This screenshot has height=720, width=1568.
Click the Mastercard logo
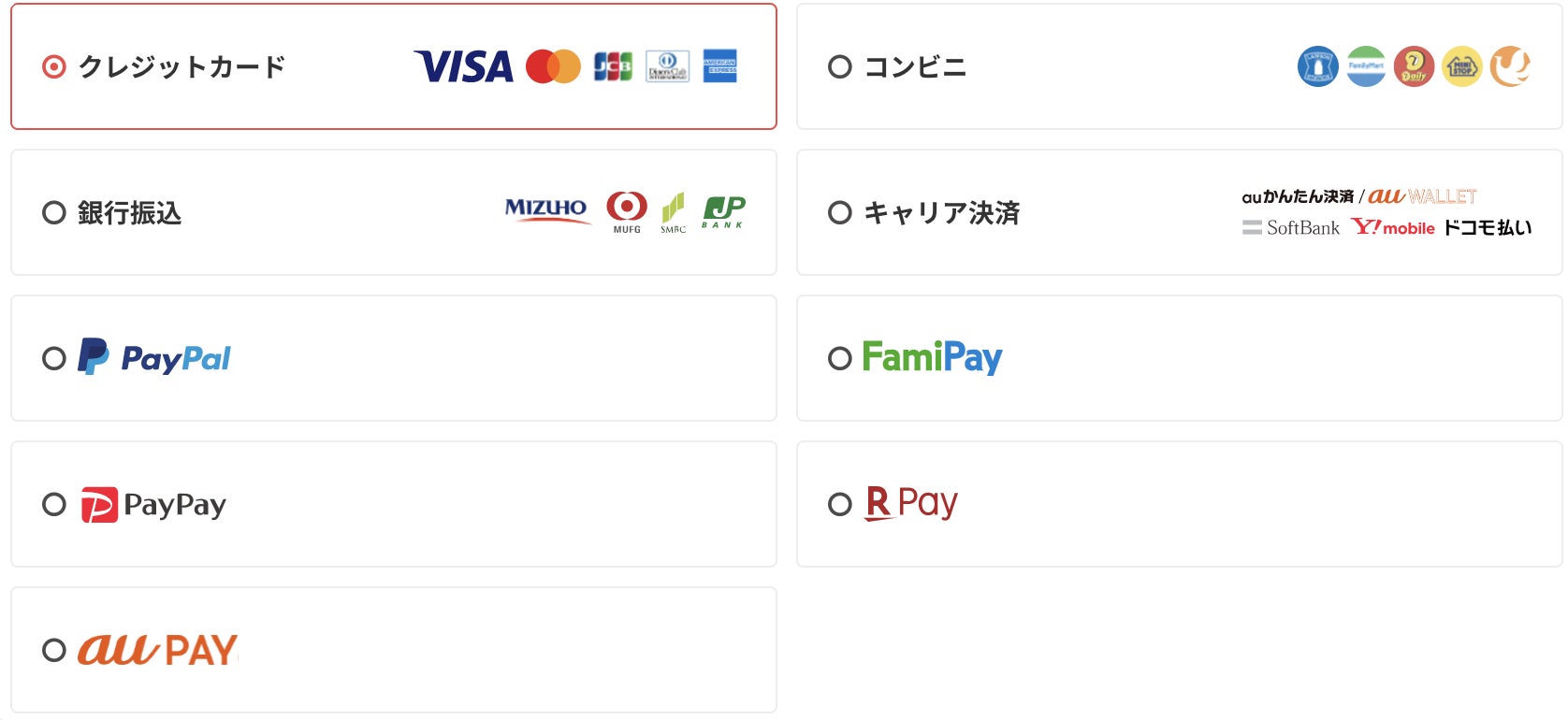pos(553,66)
